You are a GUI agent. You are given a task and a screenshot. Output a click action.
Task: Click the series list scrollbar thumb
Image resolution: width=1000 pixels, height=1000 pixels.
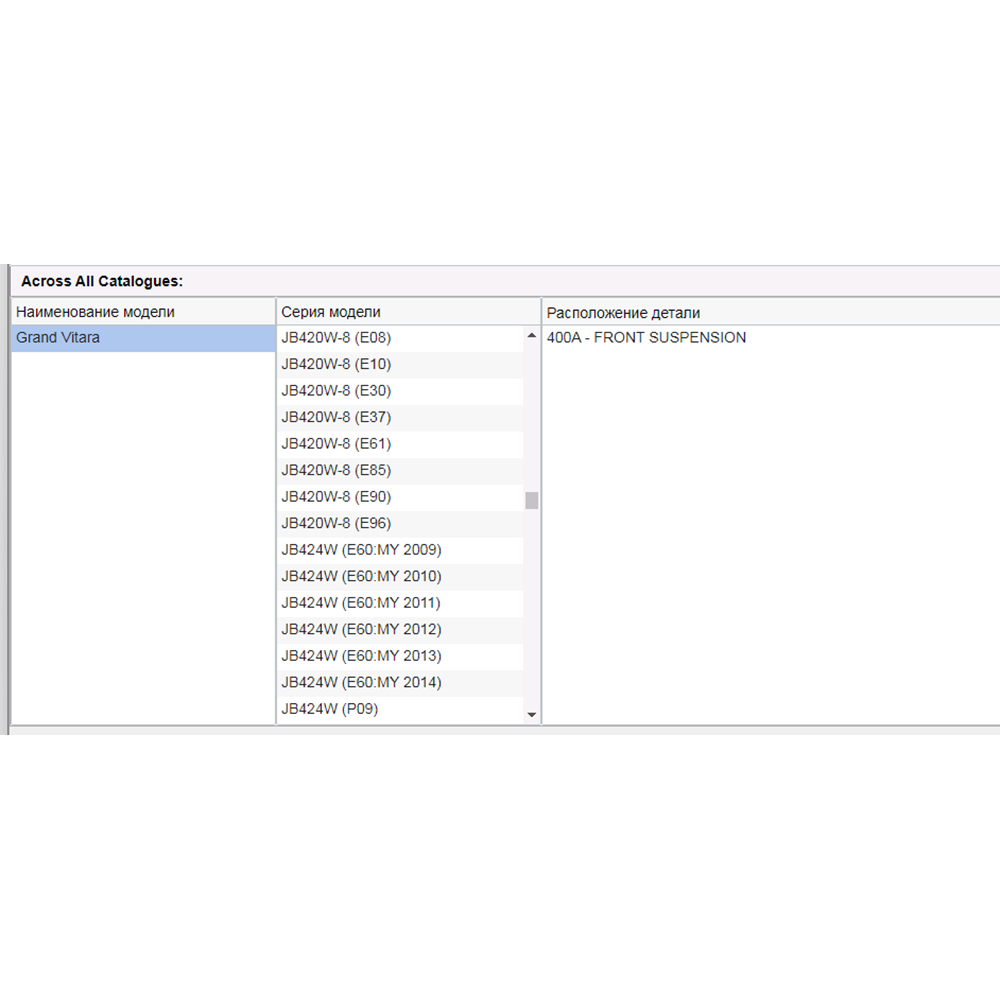click(532, 500)
